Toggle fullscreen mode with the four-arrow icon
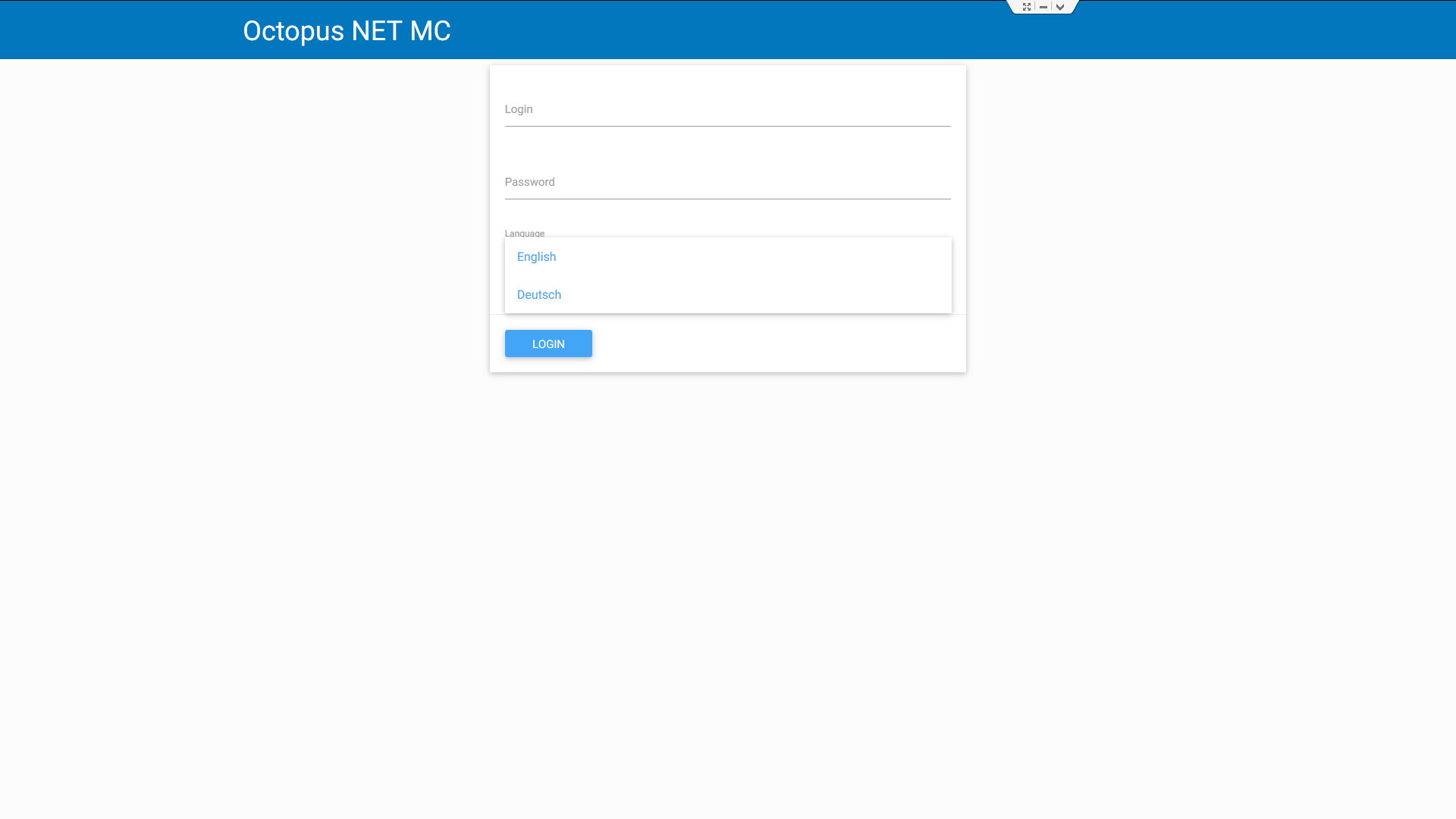This screenshot has width=1456, height=819. [1027, 7]
